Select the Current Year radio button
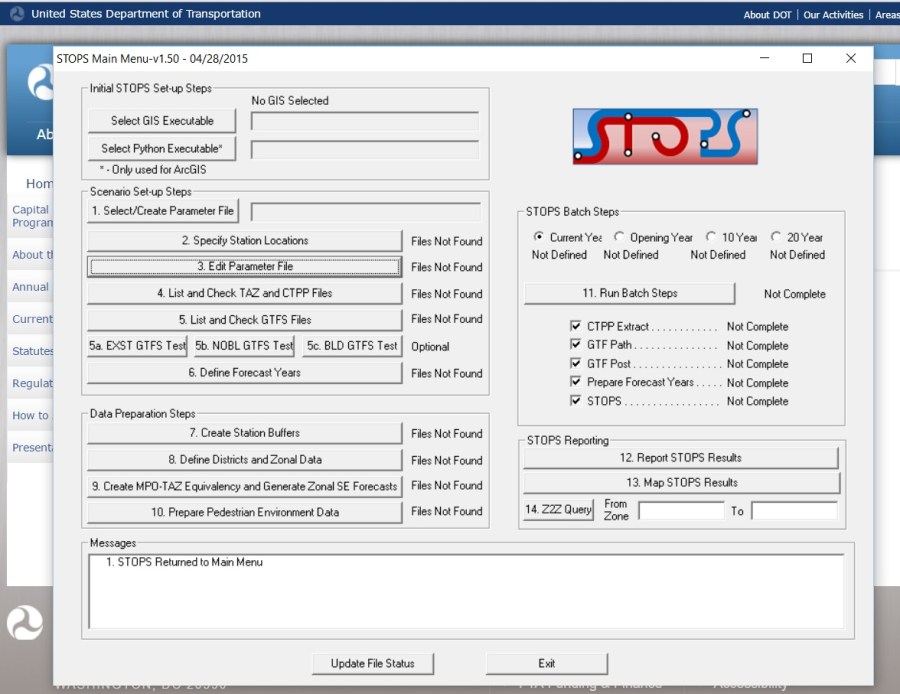Viewport: 900px width, 694px height. tap(540, 237)
